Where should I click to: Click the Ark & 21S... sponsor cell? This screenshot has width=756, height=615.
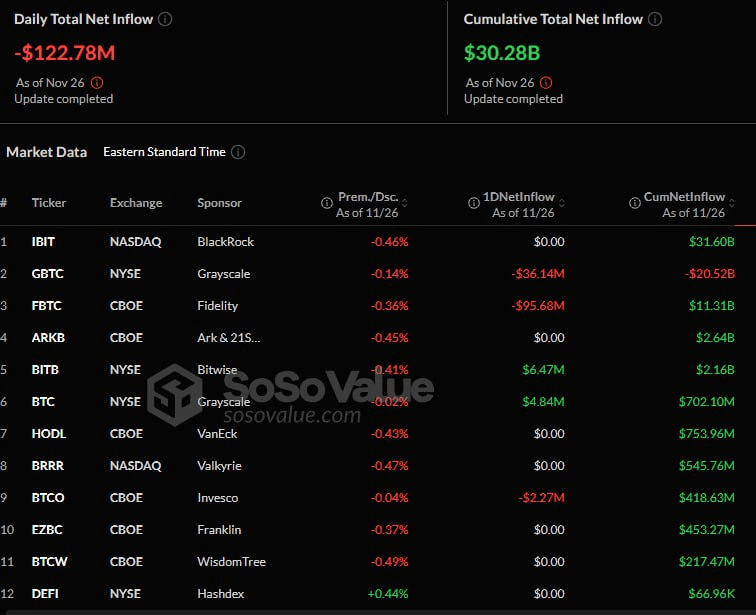point(229,337)
